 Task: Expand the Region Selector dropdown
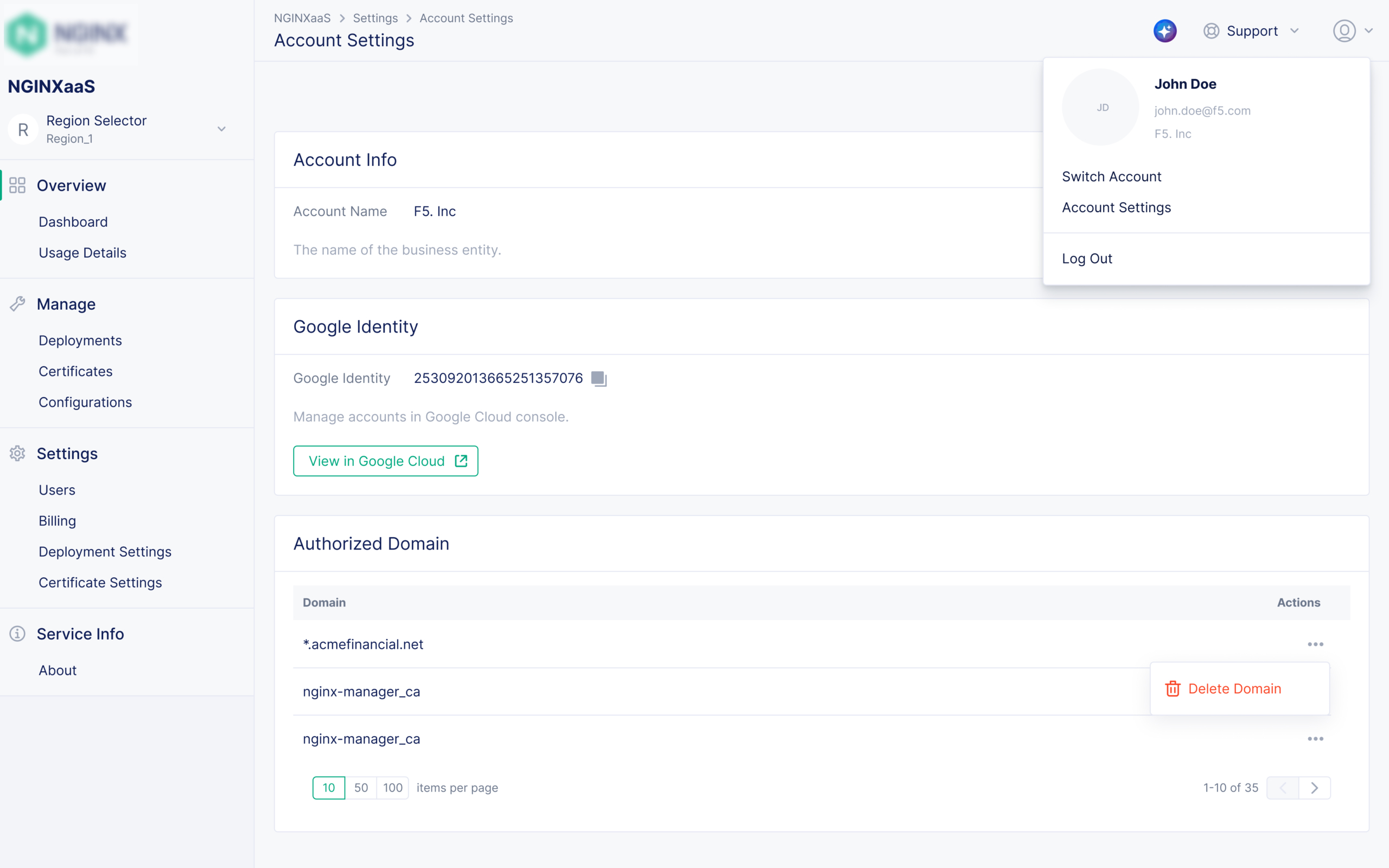coord(221,129)
